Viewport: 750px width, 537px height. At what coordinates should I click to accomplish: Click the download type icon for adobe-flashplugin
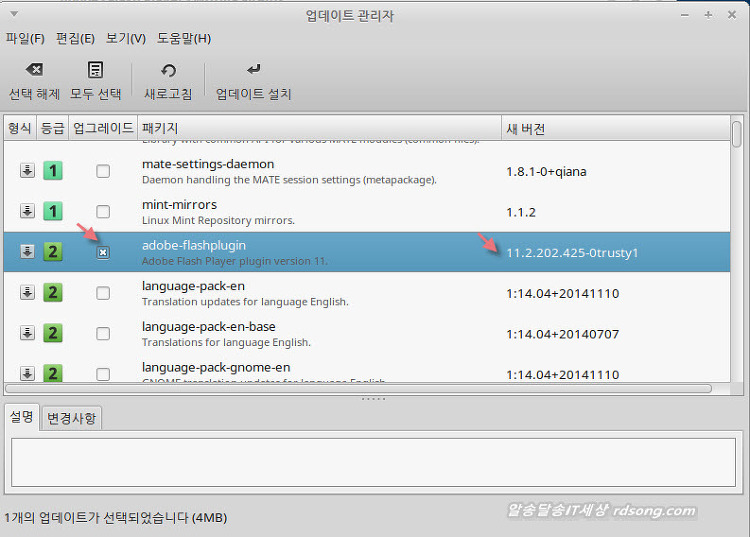point(27,252)
